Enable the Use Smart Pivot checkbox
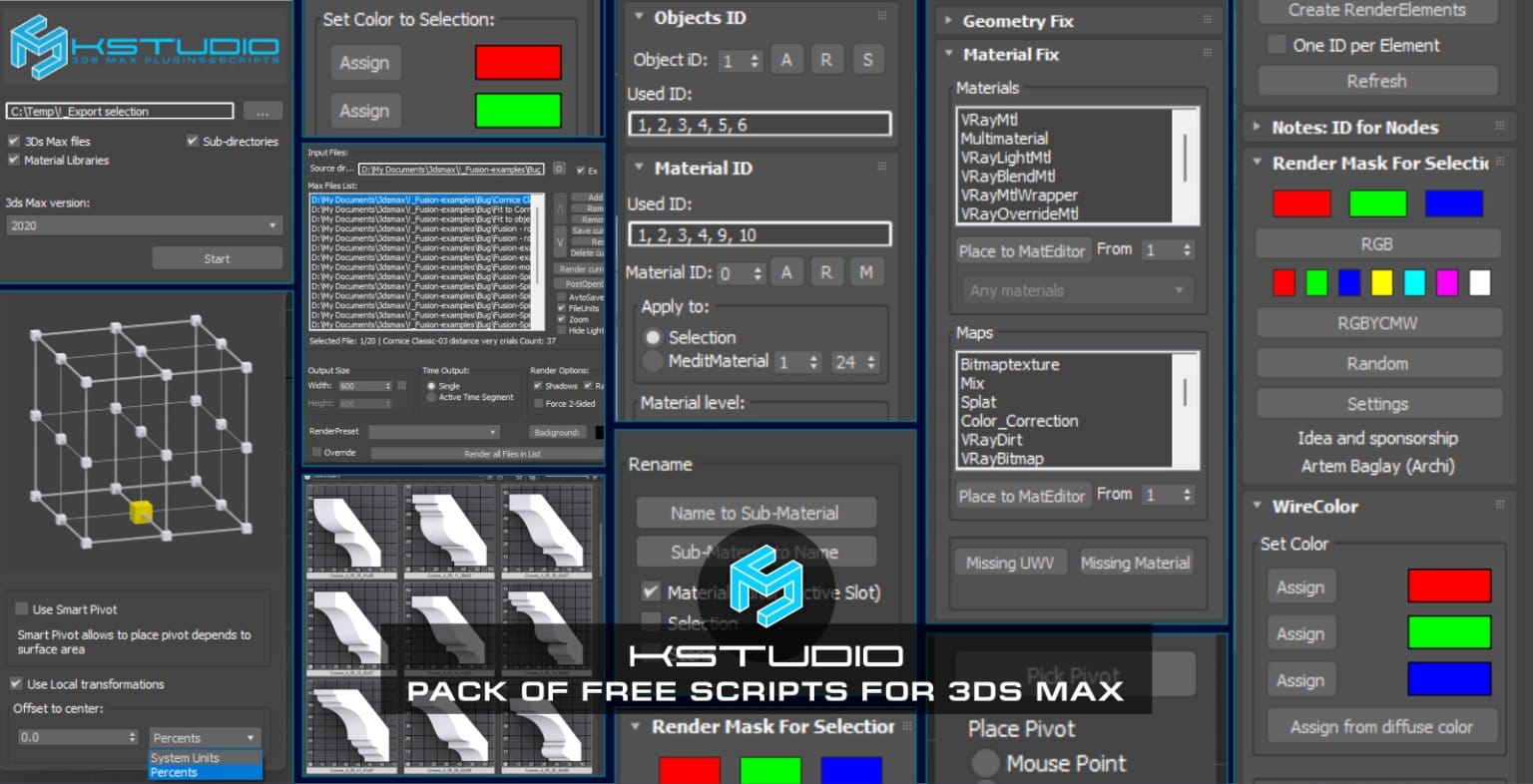The width and height of the screenshot is (1533, 784). (21, 609)
